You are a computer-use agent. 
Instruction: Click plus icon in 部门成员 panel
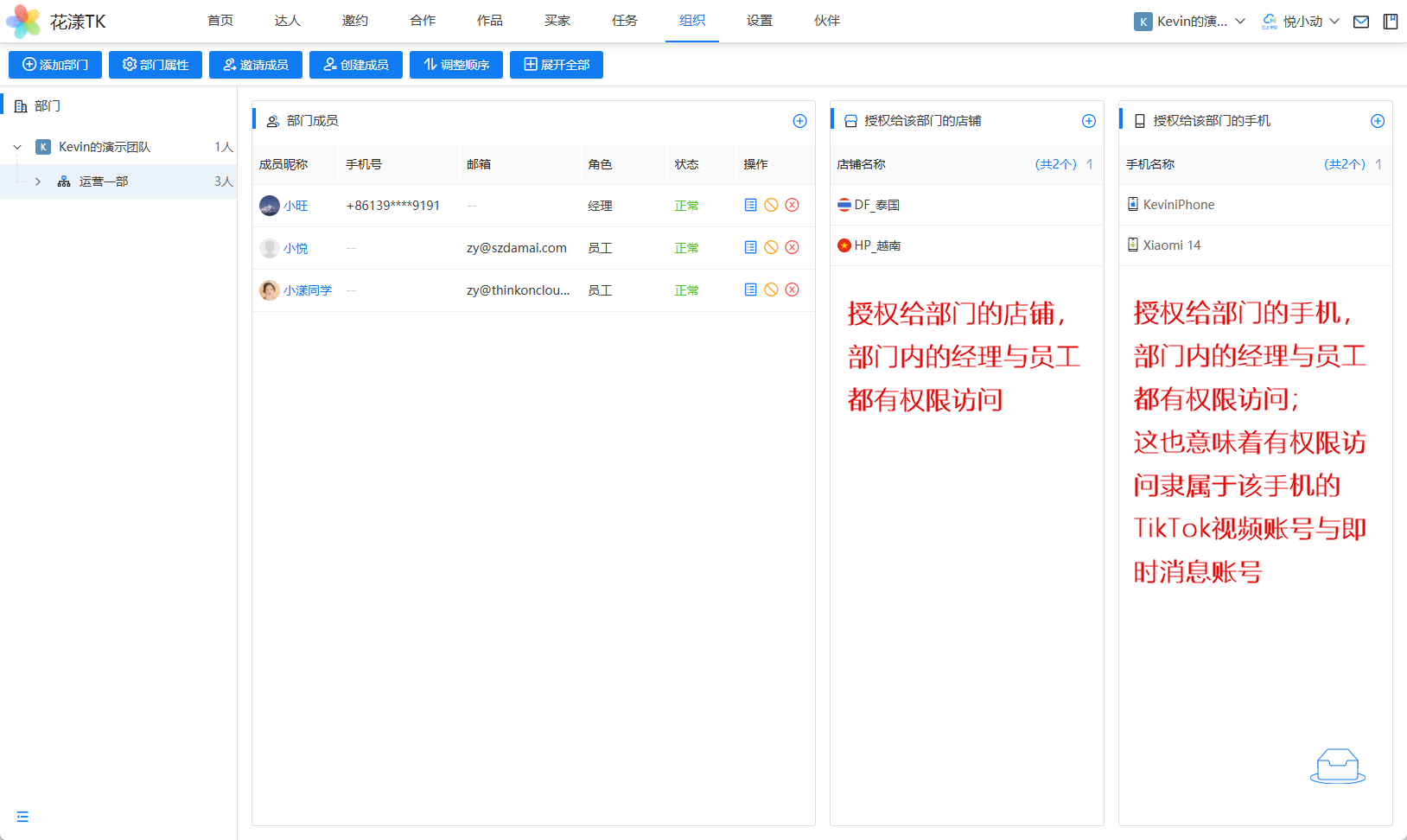point(799,121)
